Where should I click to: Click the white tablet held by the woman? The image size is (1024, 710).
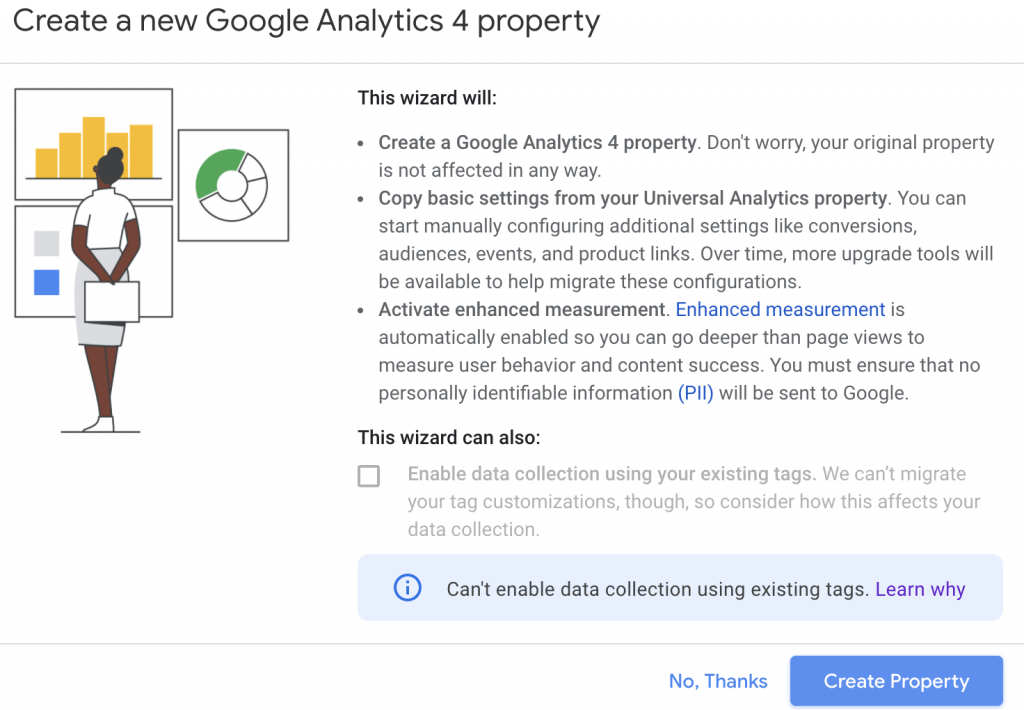click(111, 300)
